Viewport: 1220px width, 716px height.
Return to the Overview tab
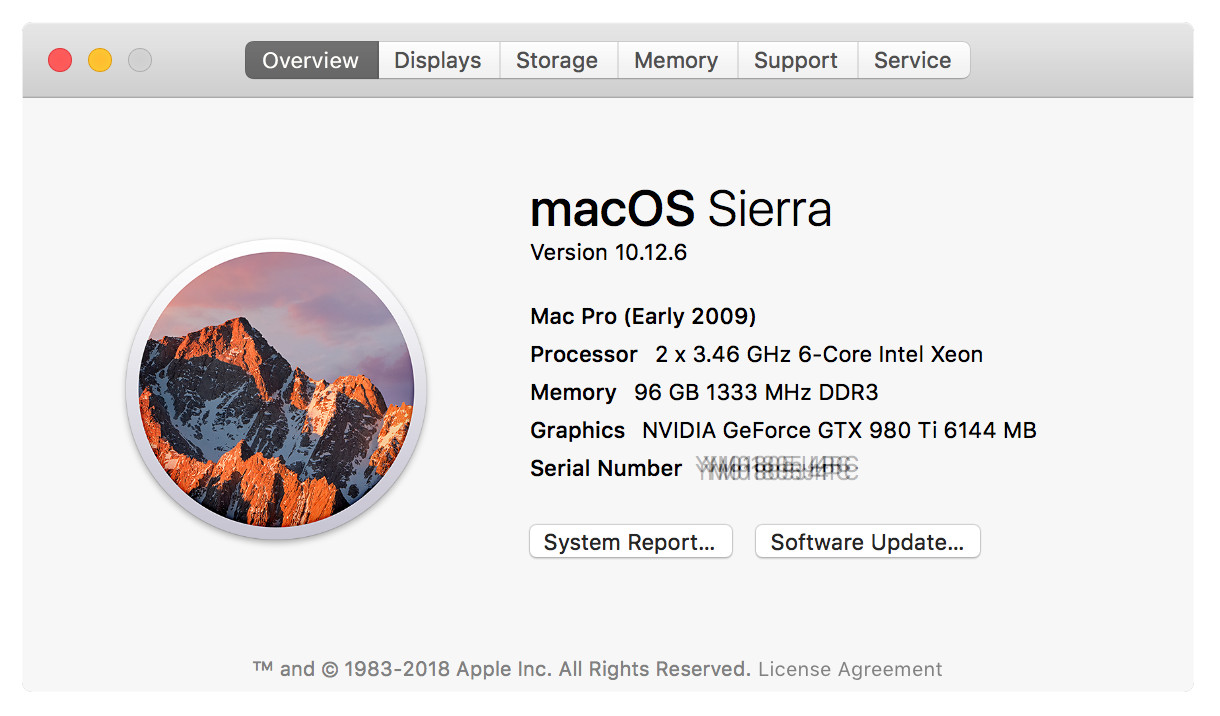(310, 60)
